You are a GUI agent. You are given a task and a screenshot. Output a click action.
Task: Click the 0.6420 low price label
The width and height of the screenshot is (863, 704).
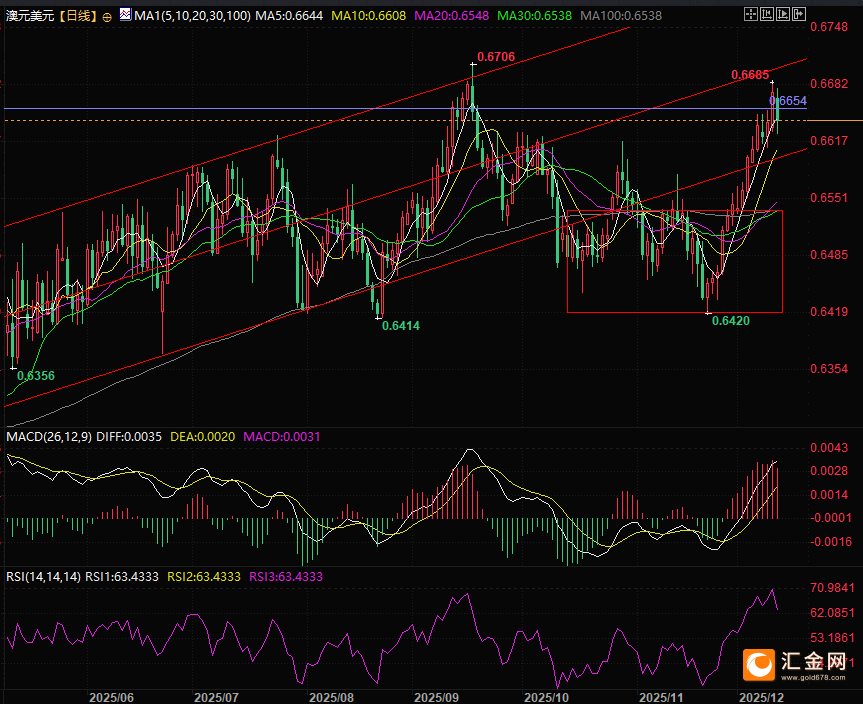click(x=730, y=320)
